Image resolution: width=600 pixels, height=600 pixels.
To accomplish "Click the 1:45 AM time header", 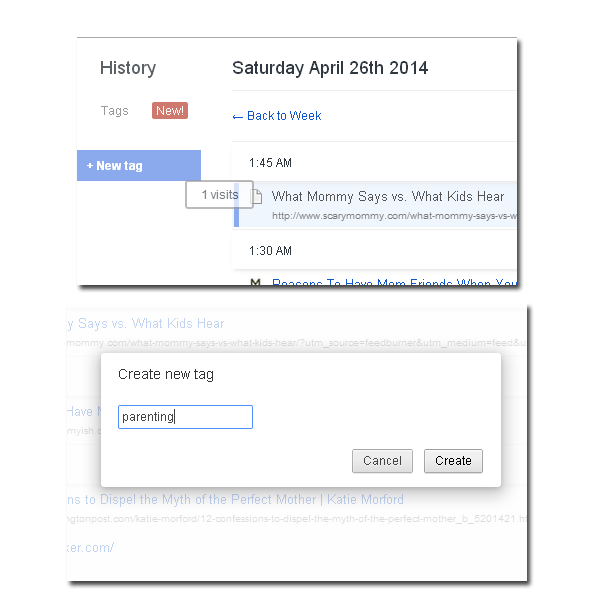I will tap(271, 163).
